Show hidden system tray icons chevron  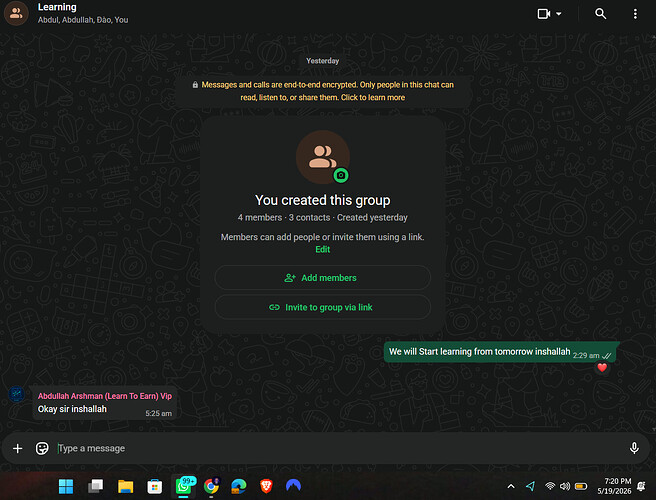(x=511, y=486)
